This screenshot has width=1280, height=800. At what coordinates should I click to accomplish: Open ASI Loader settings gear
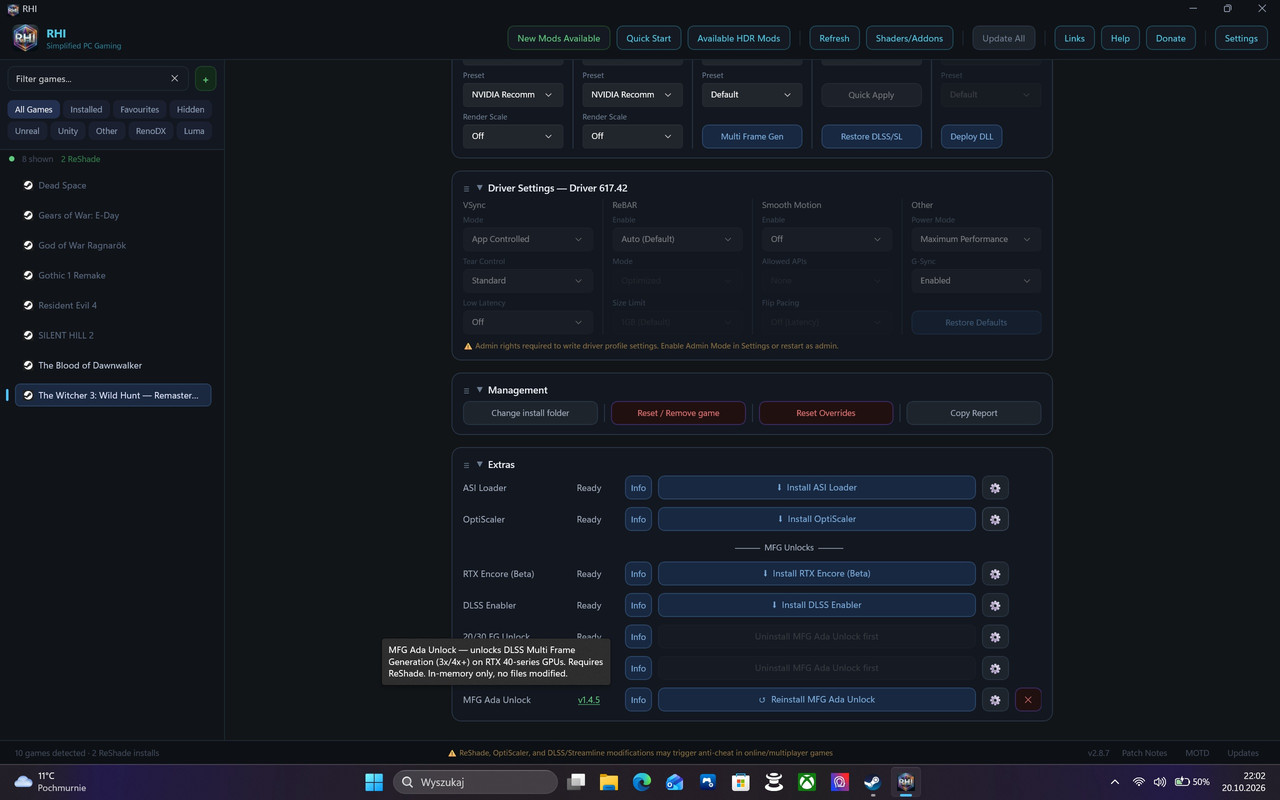coord(994,488)
